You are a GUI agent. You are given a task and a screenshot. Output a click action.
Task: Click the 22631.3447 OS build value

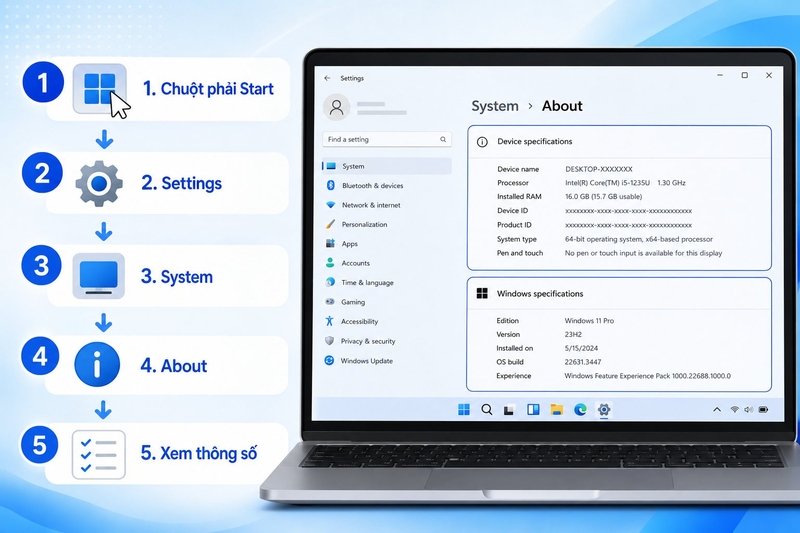click(583, 362)
